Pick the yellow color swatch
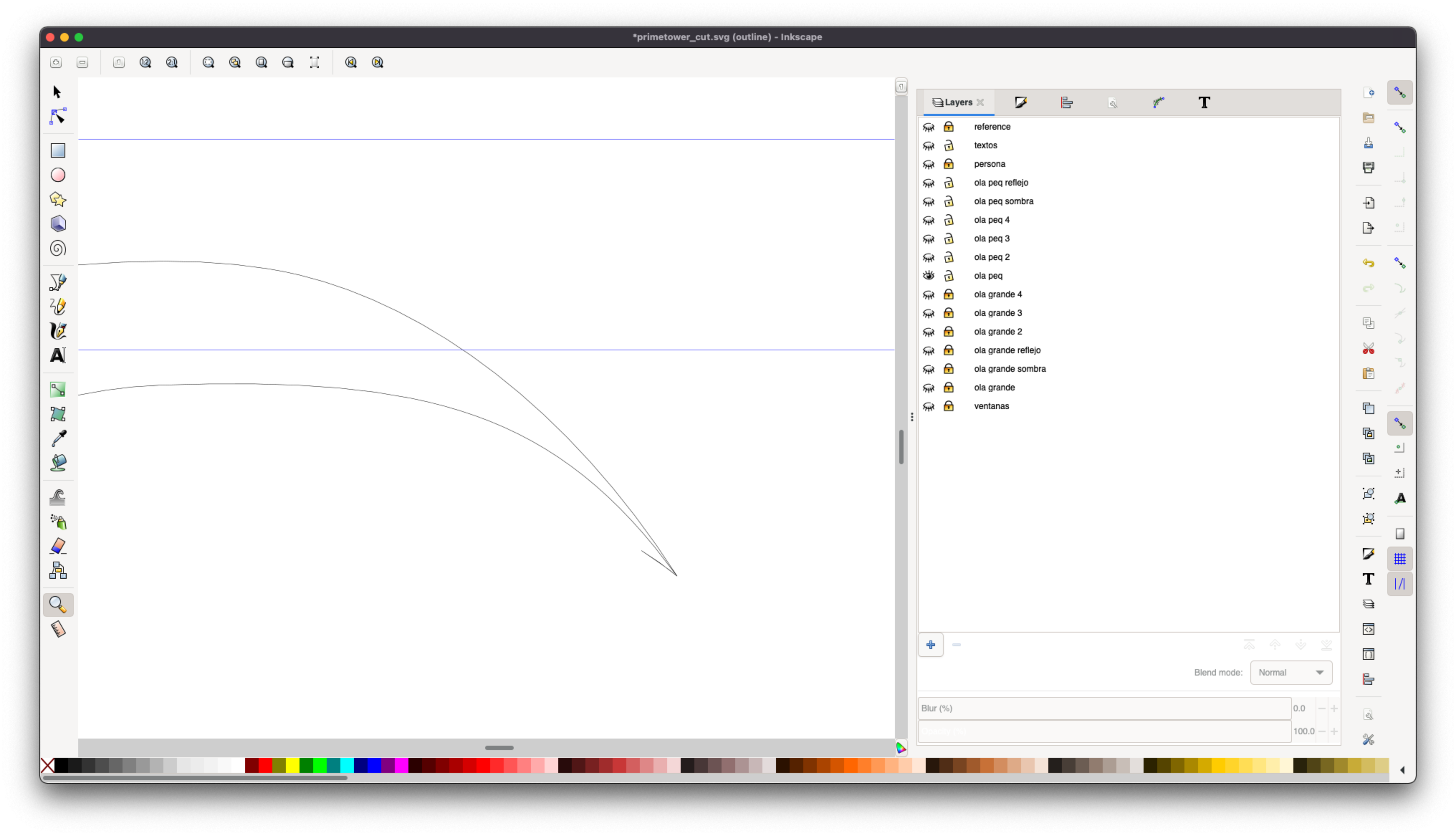This screenshot has height=836, width=1456. [x=293, y=765]
